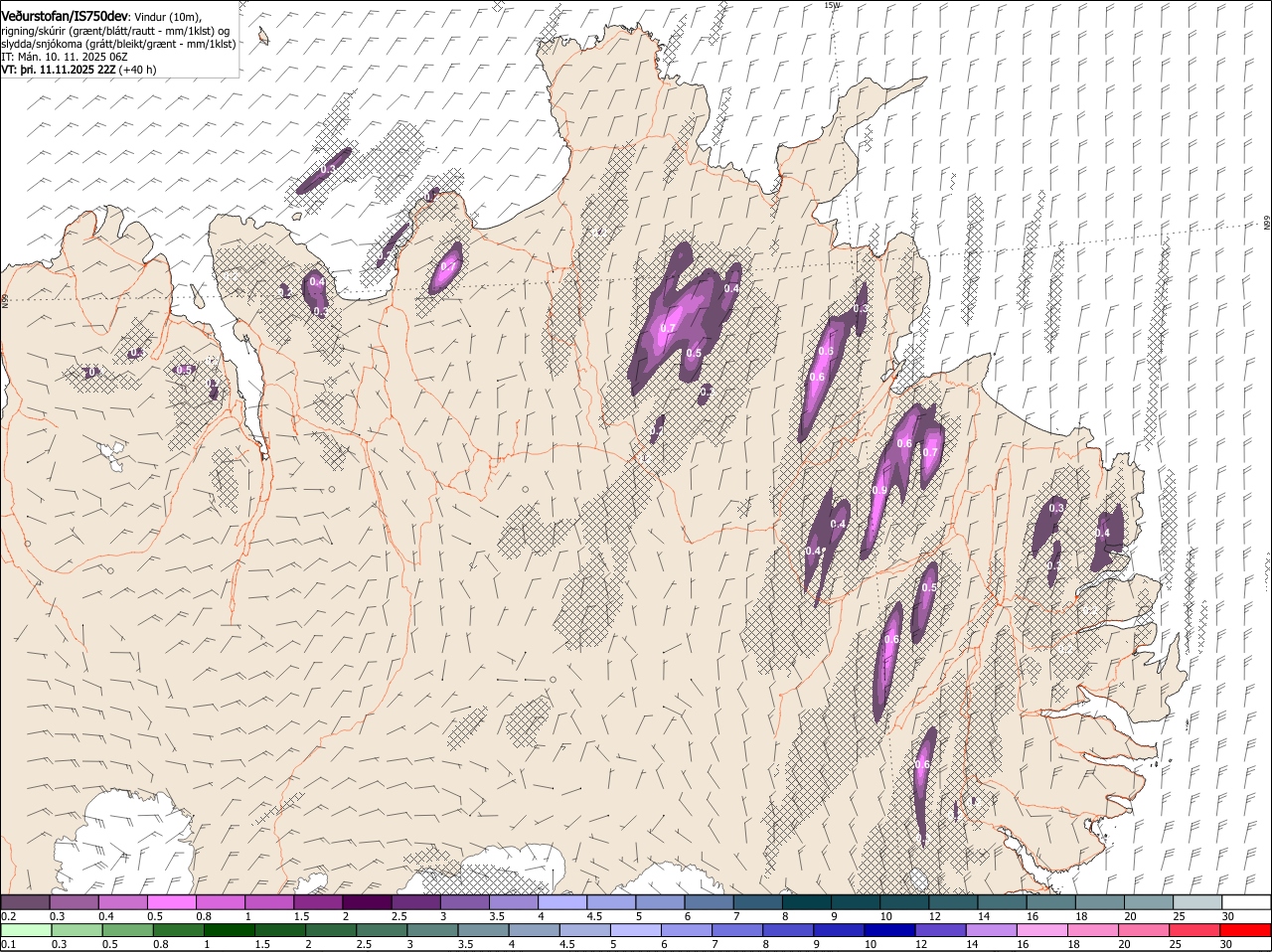Pick light purple lower swatch between 14 and 16
The height and width of the screenshot is (952, 1272).
[991, 930]
